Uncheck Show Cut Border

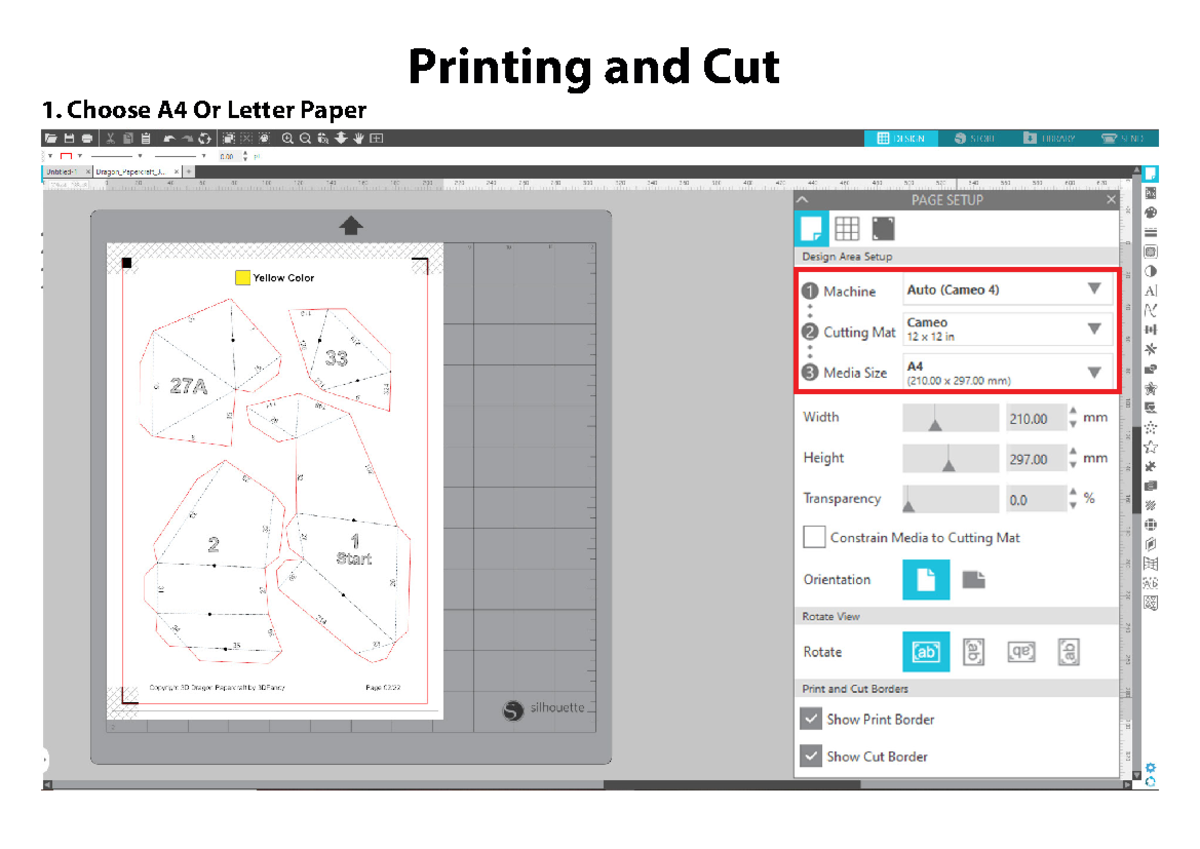coord(811,756)
